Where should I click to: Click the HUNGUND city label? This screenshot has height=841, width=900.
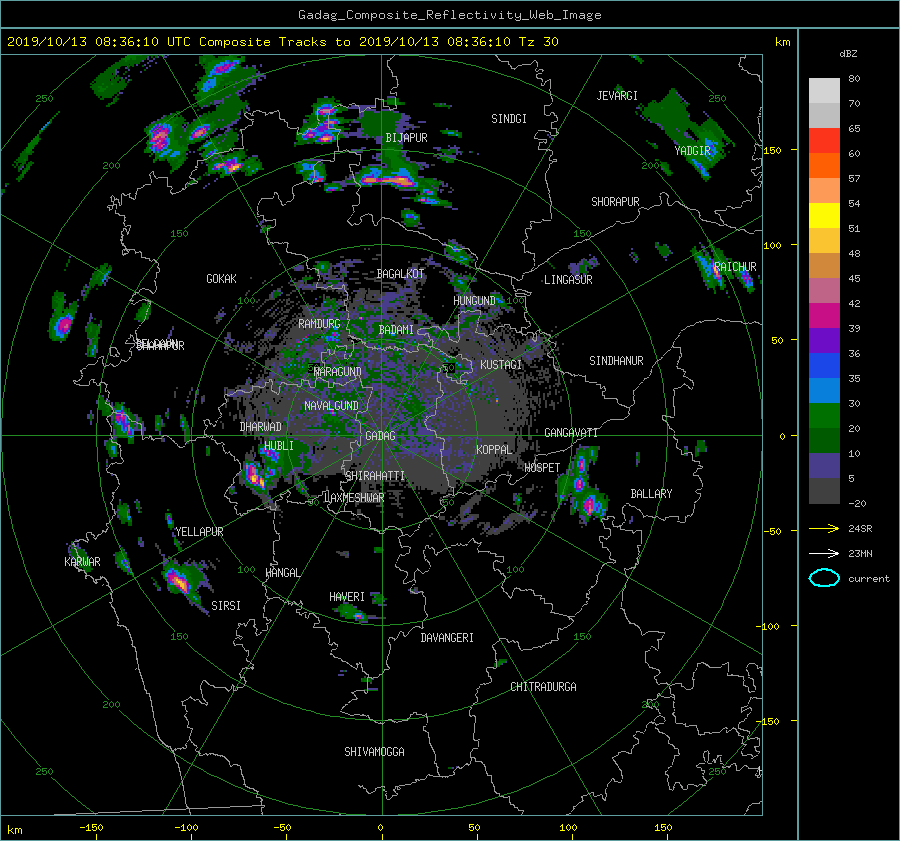tap(474, 301)
